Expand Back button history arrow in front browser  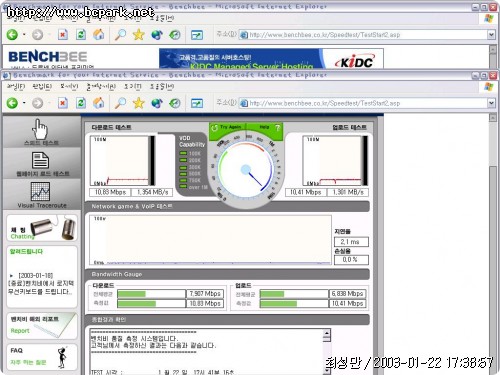[x=24, y=103]
